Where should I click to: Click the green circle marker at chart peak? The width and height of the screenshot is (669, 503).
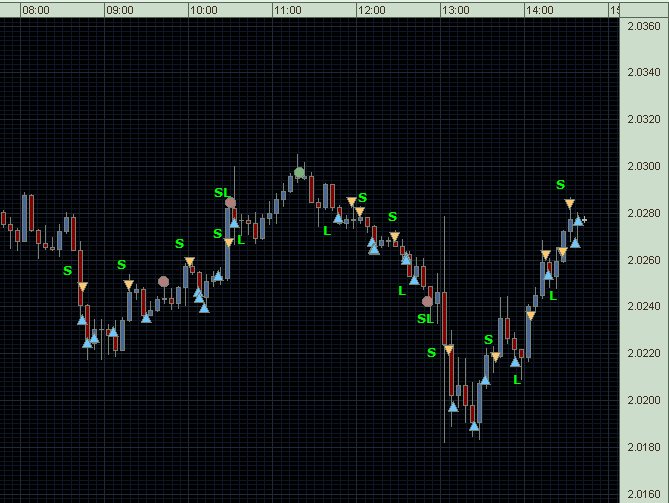click(300, 173)
